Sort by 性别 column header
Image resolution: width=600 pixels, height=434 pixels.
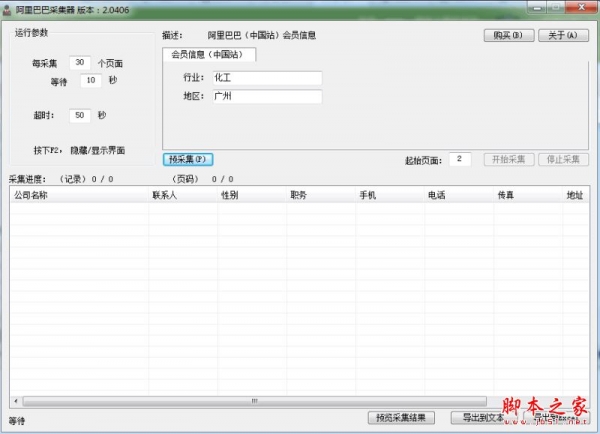[x=252, y=195]
